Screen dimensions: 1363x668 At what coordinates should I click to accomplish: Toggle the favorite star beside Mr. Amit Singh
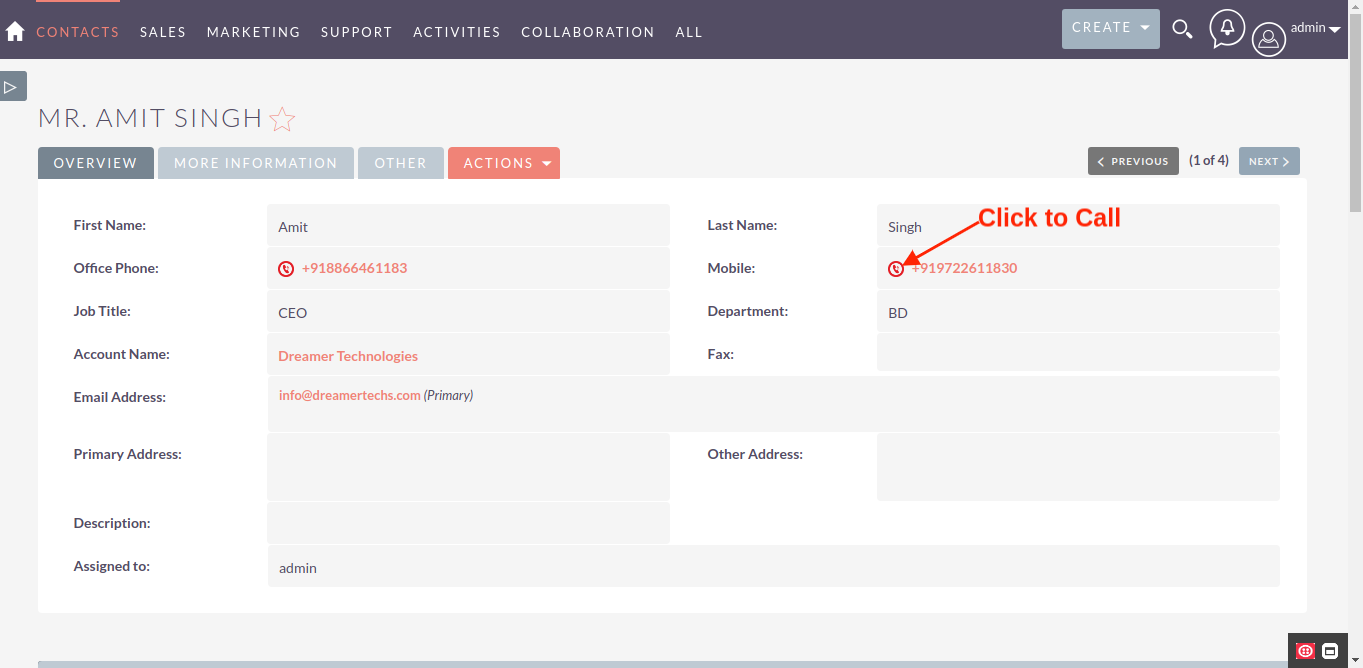pyautogui.click(x=282, y=118)
